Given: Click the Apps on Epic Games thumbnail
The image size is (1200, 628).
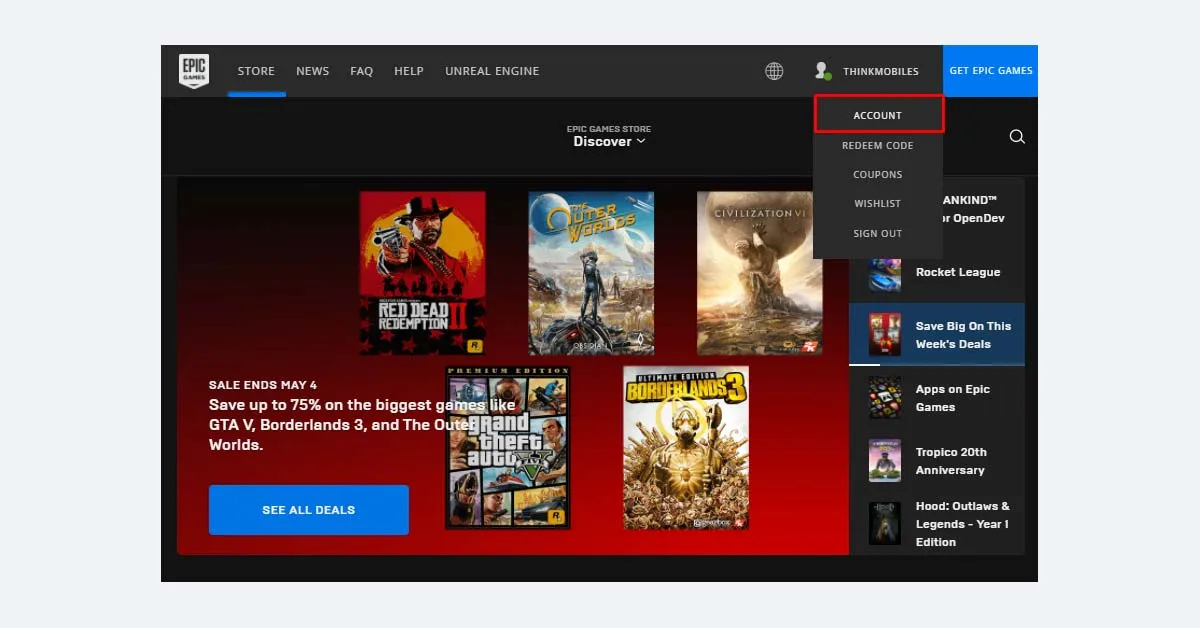Looking at the screenshot, I should point(884,398).
